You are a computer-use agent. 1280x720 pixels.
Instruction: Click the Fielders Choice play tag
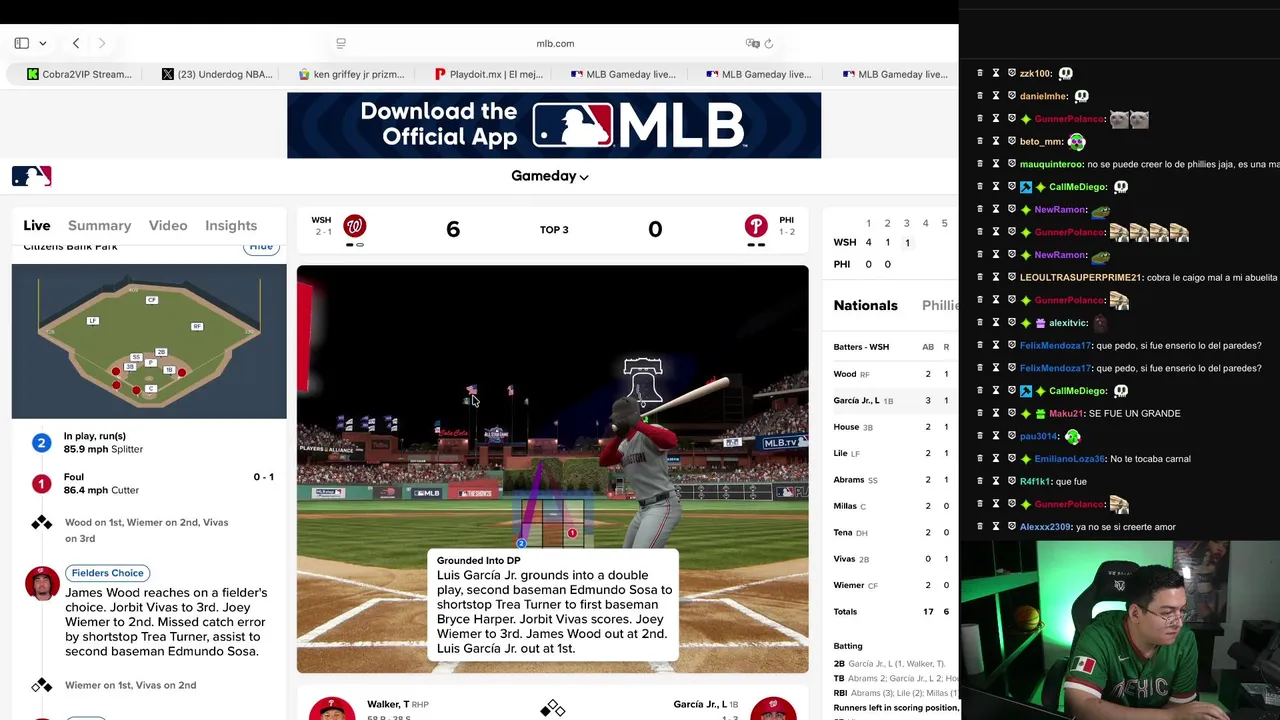(108, 573)
